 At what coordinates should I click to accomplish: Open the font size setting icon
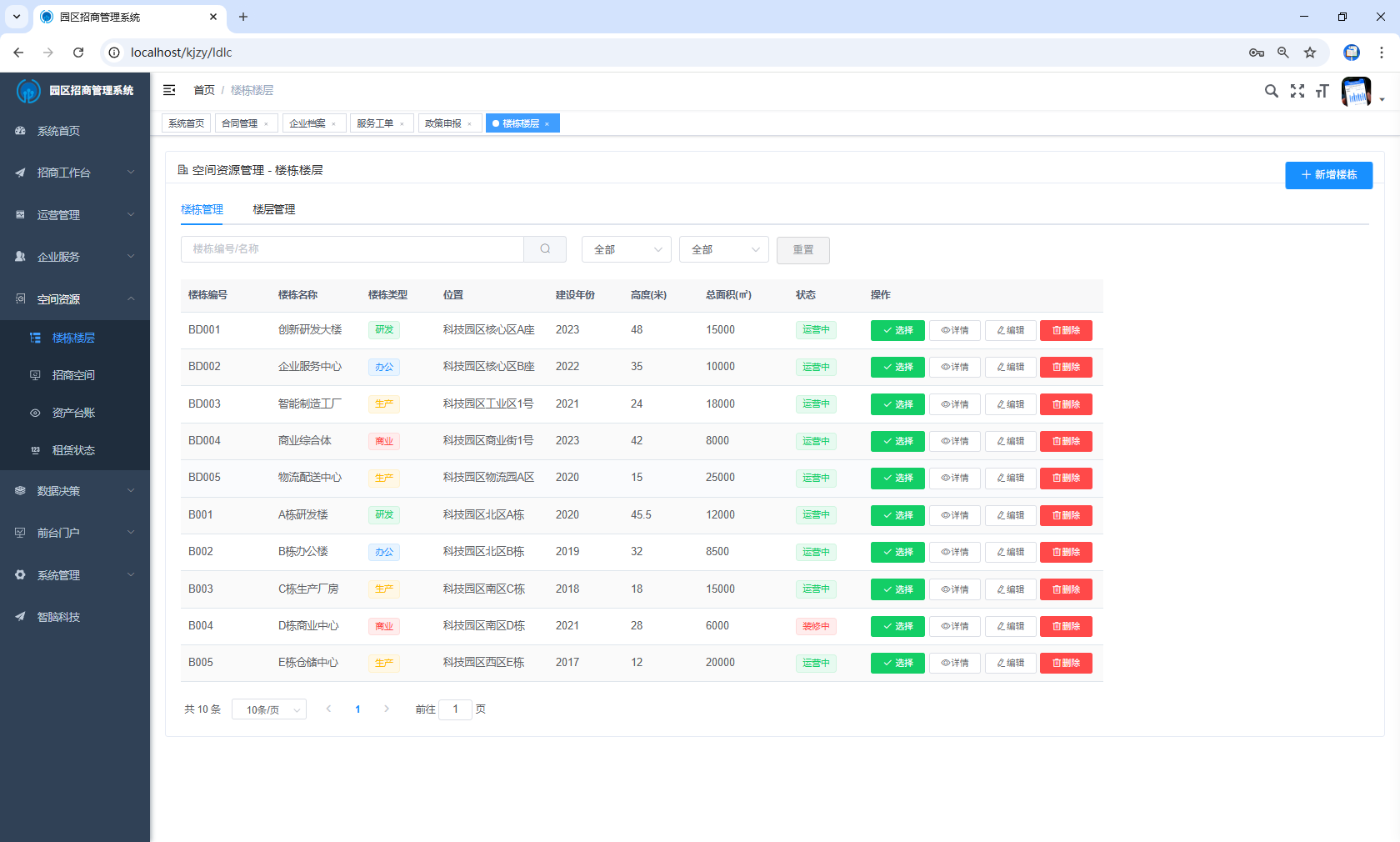1322,91
